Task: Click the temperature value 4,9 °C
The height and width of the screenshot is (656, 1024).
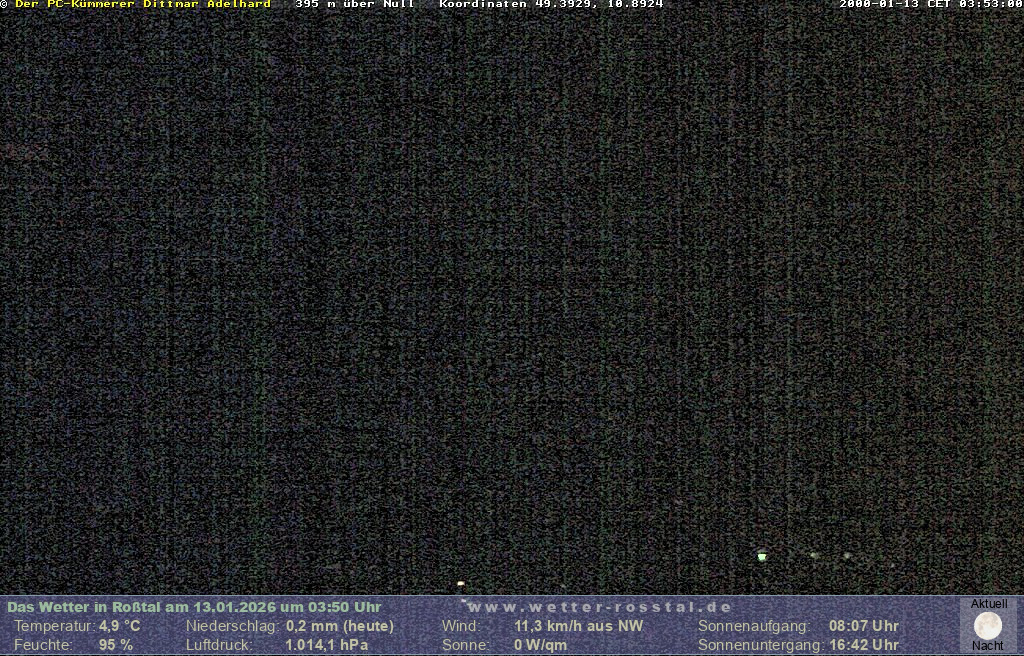Action: 119,626
